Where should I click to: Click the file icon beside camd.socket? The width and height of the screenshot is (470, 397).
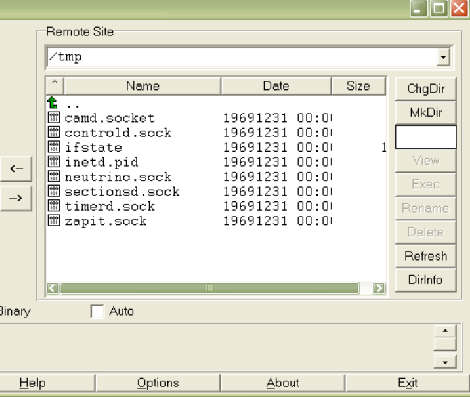(x=54, y=117)
